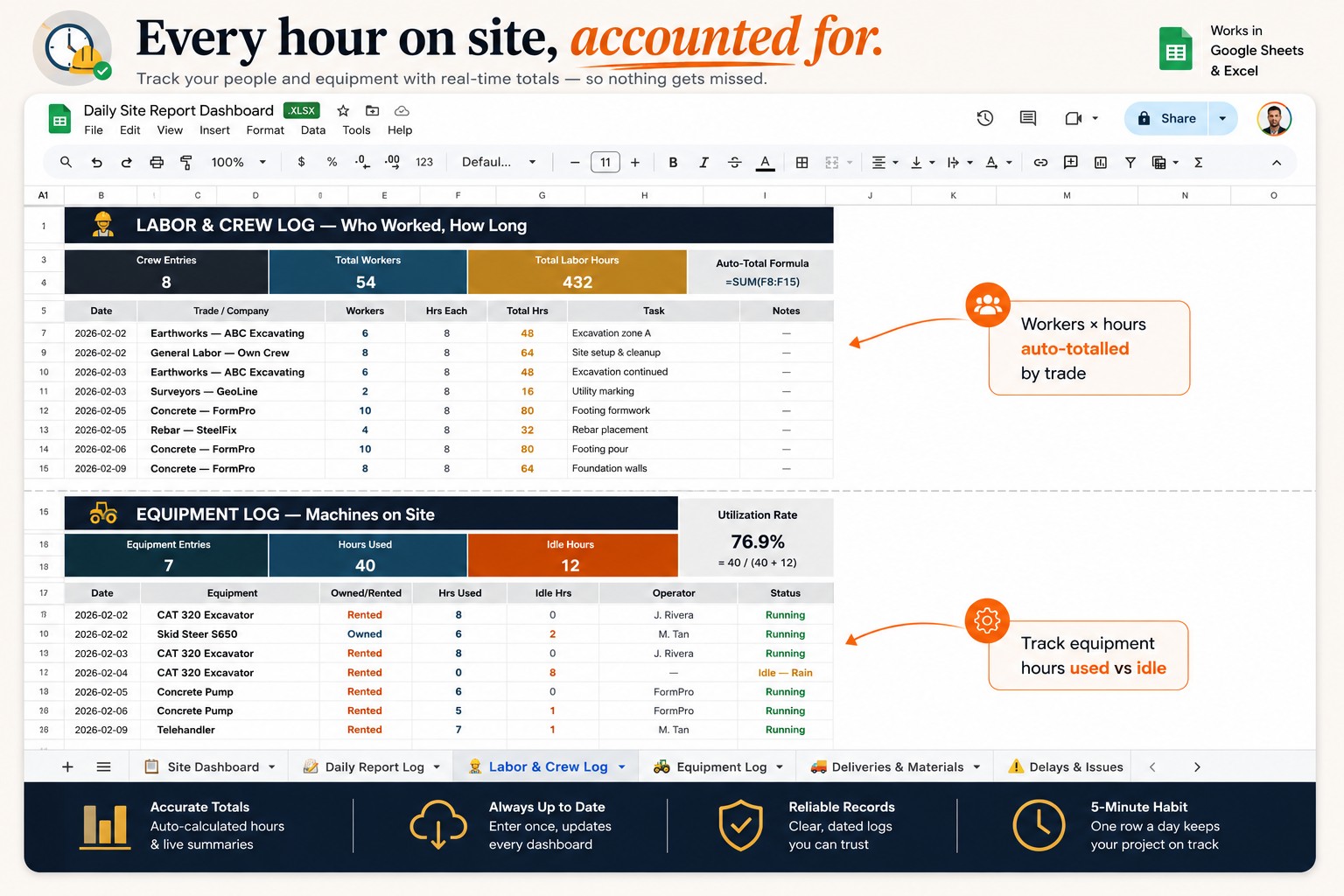This screenshot has width=1344, height=896.
Task: Print the spreadsheet
Action: tap(157, 162)
